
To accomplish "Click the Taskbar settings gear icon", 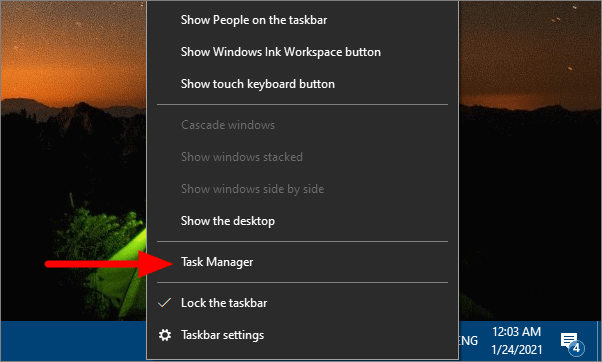I will [165, 335].
